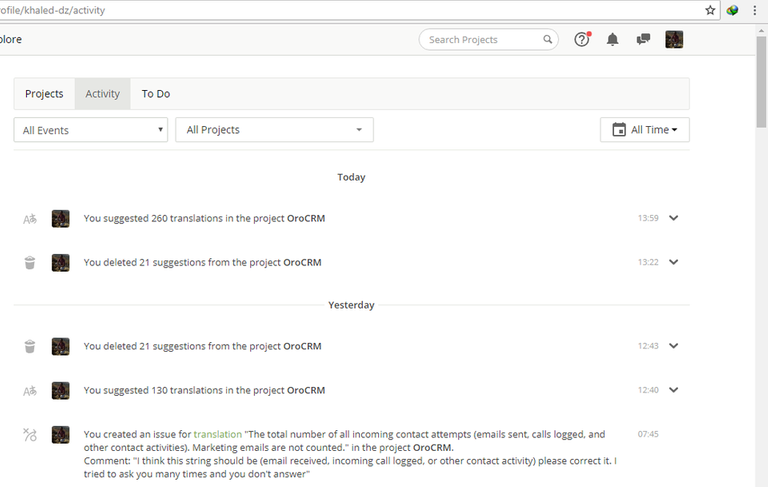The image size is (768, 487).
Task: Open the Chrome three-dot menu
Action: point(755,10)
